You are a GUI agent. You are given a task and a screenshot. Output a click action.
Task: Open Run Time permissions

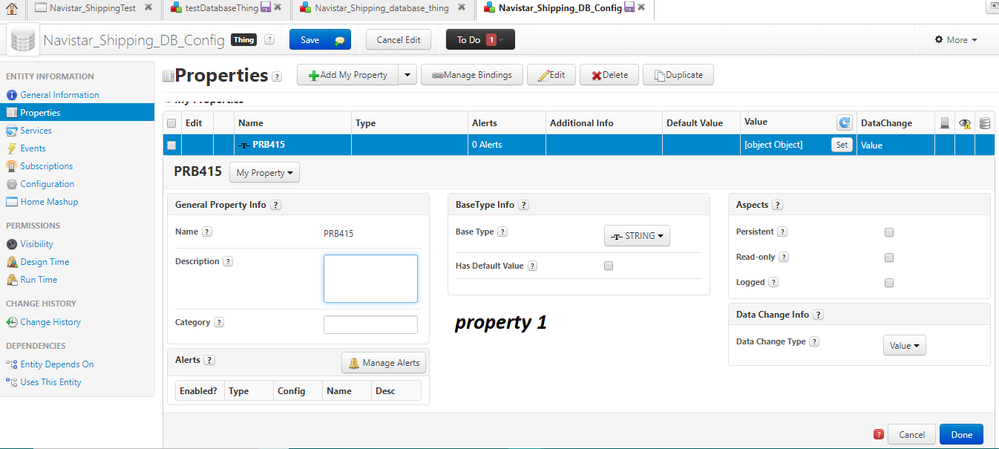point(38,280)
